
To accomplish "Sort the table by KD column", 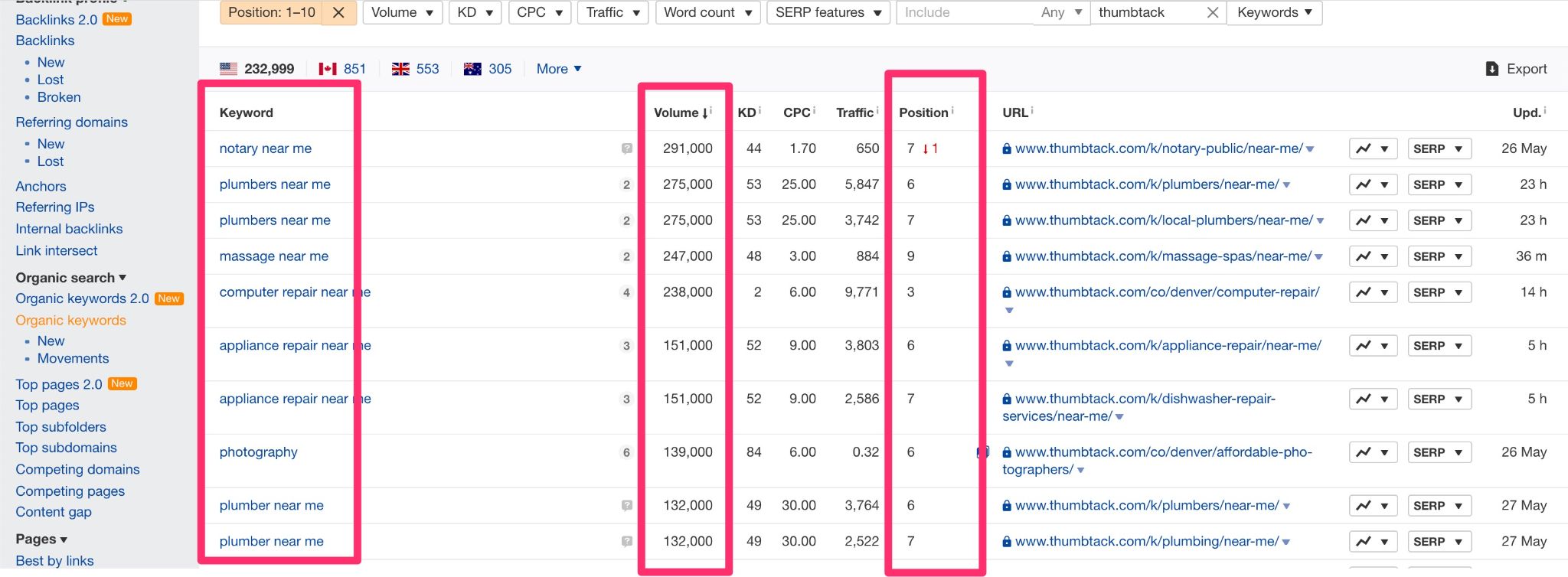I will pyautogui.click(x=746, y=112).
